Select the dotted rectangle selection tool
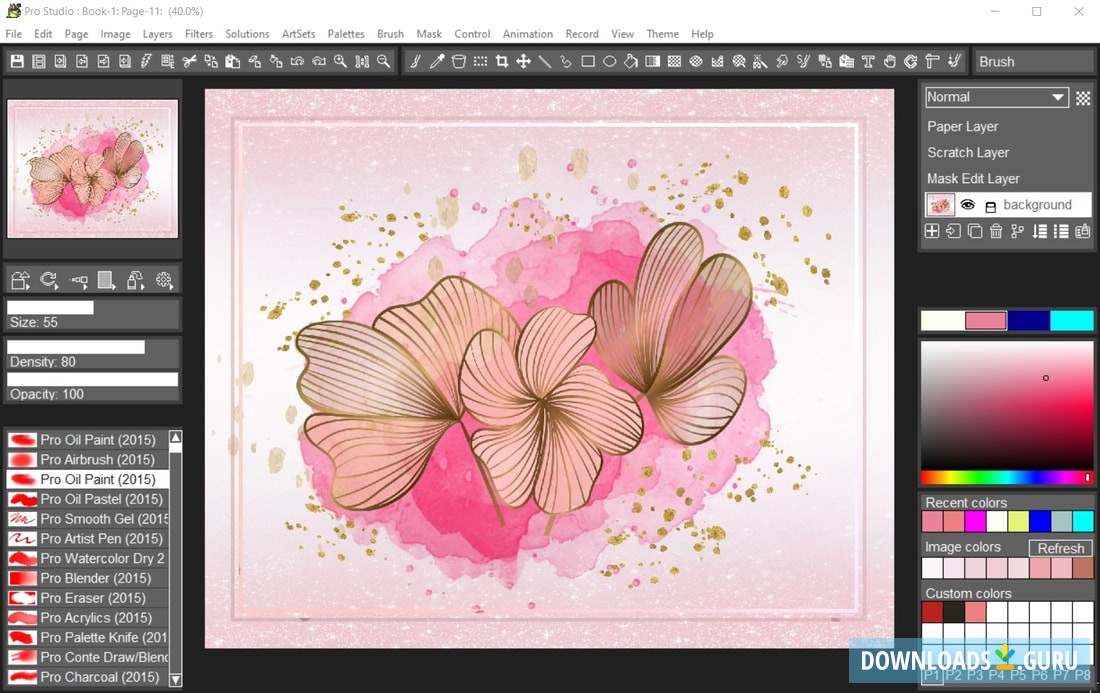This screenshot has height=693, width=1100. 480,62
